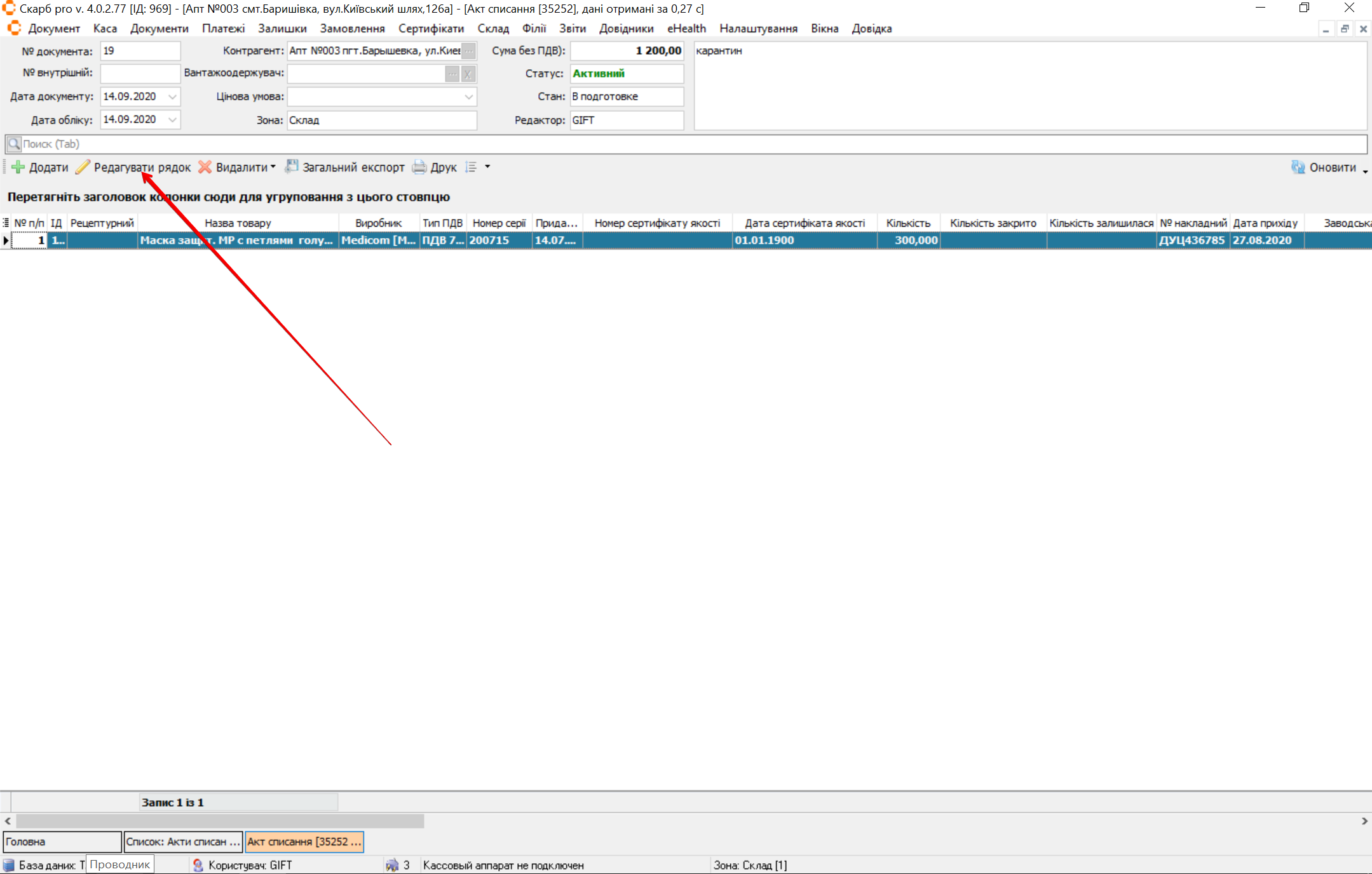Open Дата обліку date dropdown
This screenshot has height=874, width=1372.
[x=172, y=119]
